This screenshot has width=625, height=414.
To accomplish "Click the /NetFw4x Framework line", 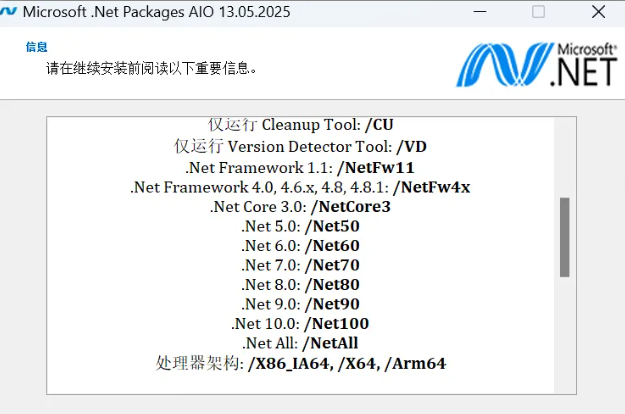I will tap(300, 187).
